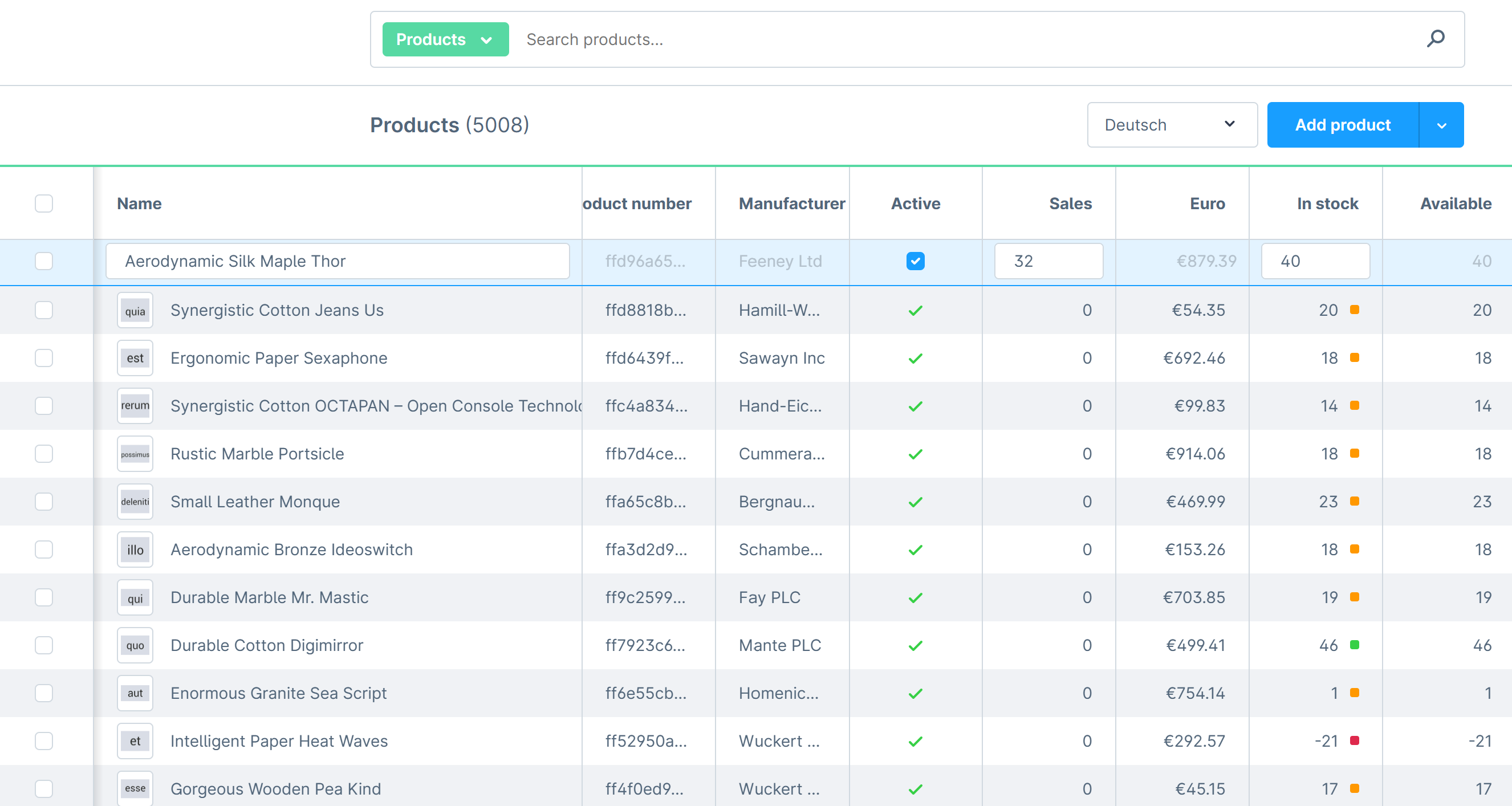Viewport: 1512px width, 806px height.
Task: Click the orange stock indicator for Enormous Granite Sea Script
Action: click(x=1354, y=693)
